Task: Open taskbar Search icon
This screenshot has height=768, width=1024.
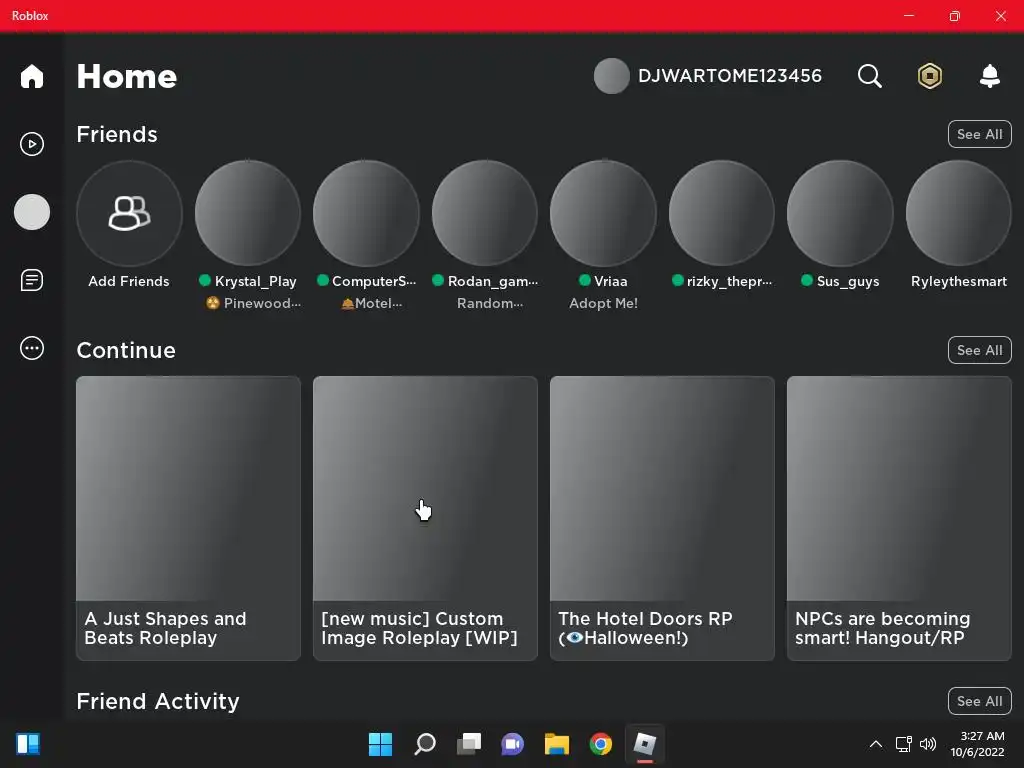Action: point(424,744)
